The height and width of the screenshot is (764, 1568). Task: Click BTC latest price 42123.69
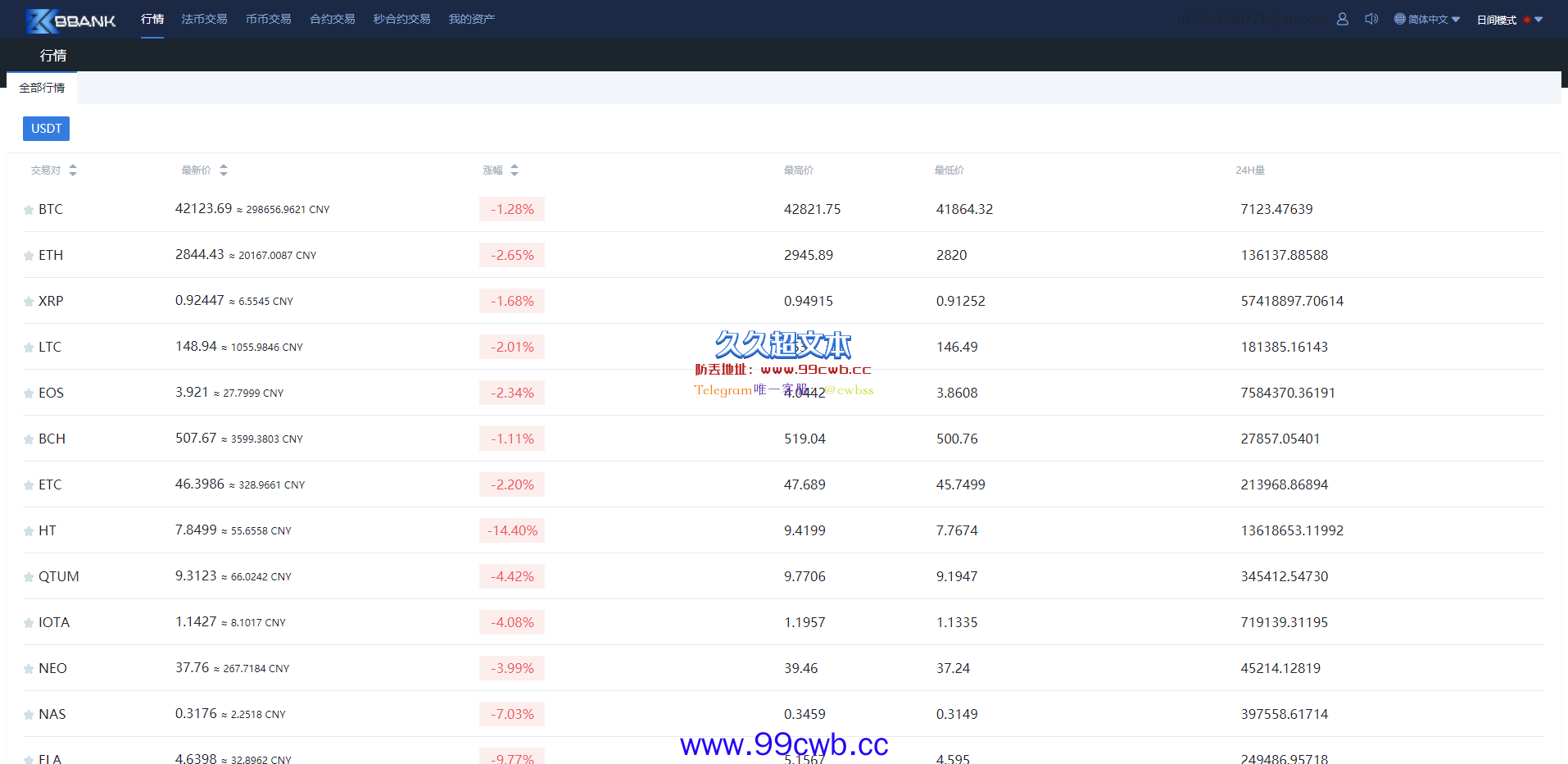[x=203, y=209]
